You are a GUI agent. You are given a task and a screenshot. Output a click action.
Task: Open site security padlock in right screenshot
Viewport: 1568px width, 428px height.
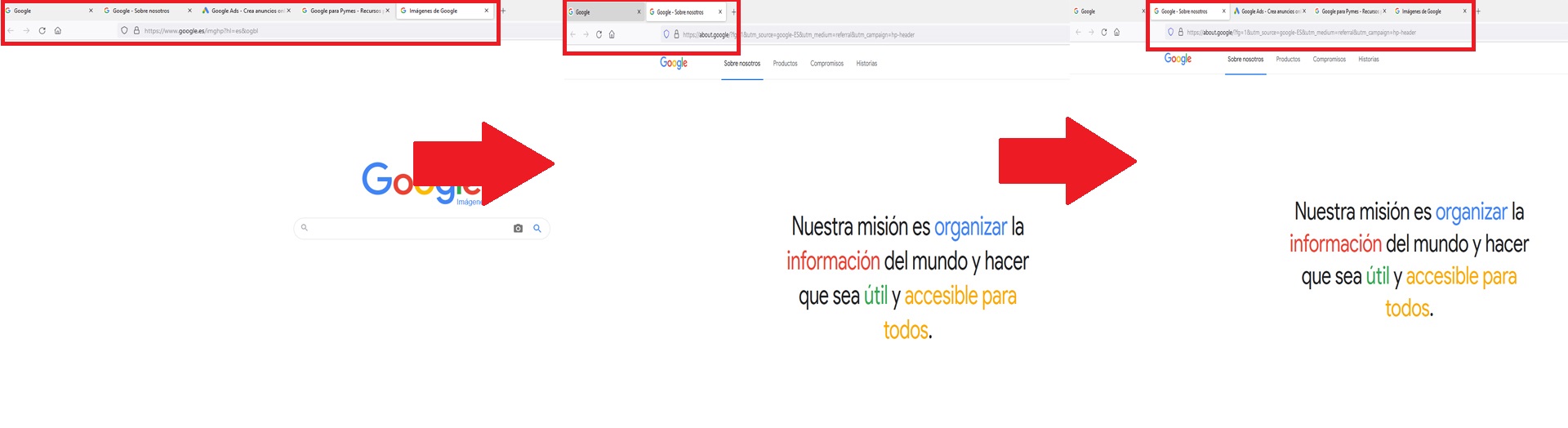pos(1180,33)
